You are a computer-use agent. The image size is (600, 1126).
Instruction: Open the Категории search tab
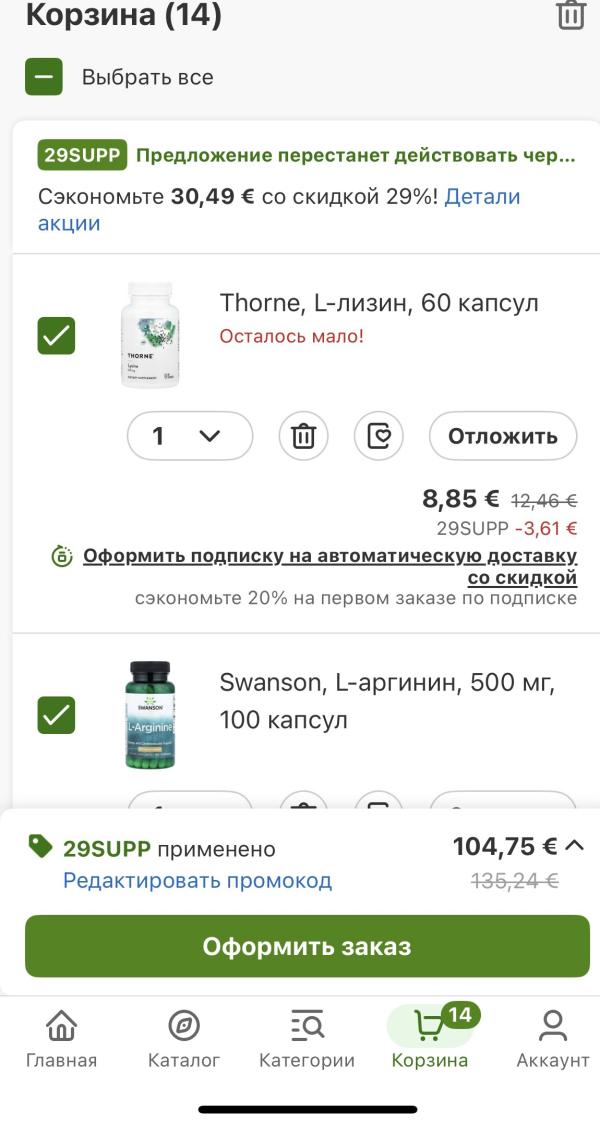[x=306, y=1038]
